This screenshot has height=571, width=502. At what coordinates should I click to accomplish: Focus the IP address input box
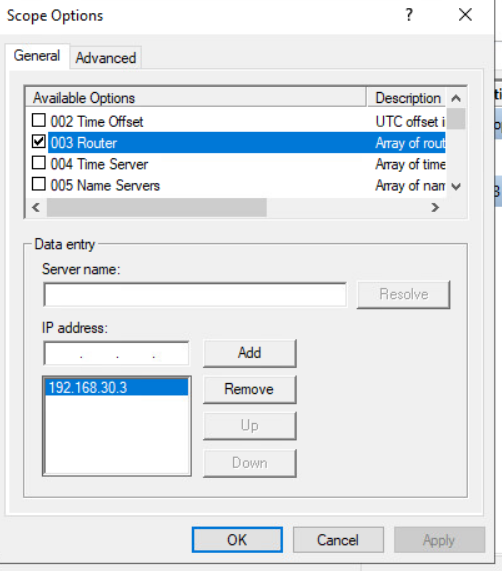pos(116,353)
